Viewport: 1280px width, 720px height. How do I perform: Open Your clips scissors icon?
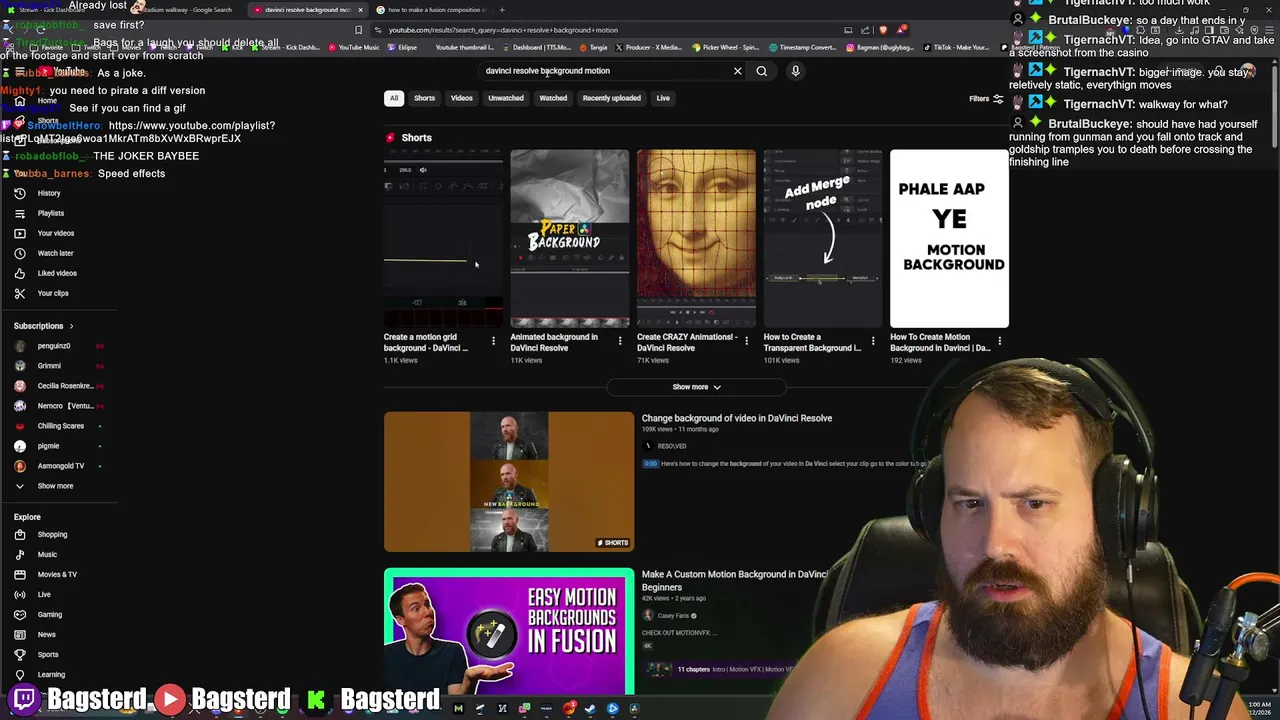point(19,293)
